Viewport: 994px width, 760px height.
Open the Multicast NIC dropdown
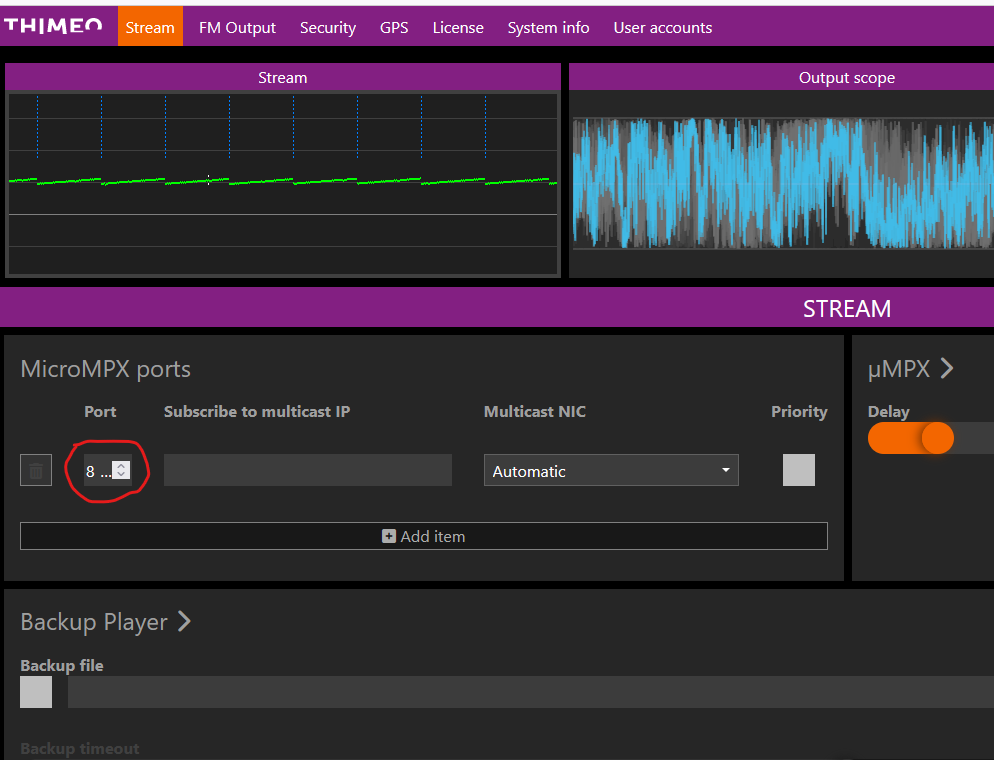point(610,471)
